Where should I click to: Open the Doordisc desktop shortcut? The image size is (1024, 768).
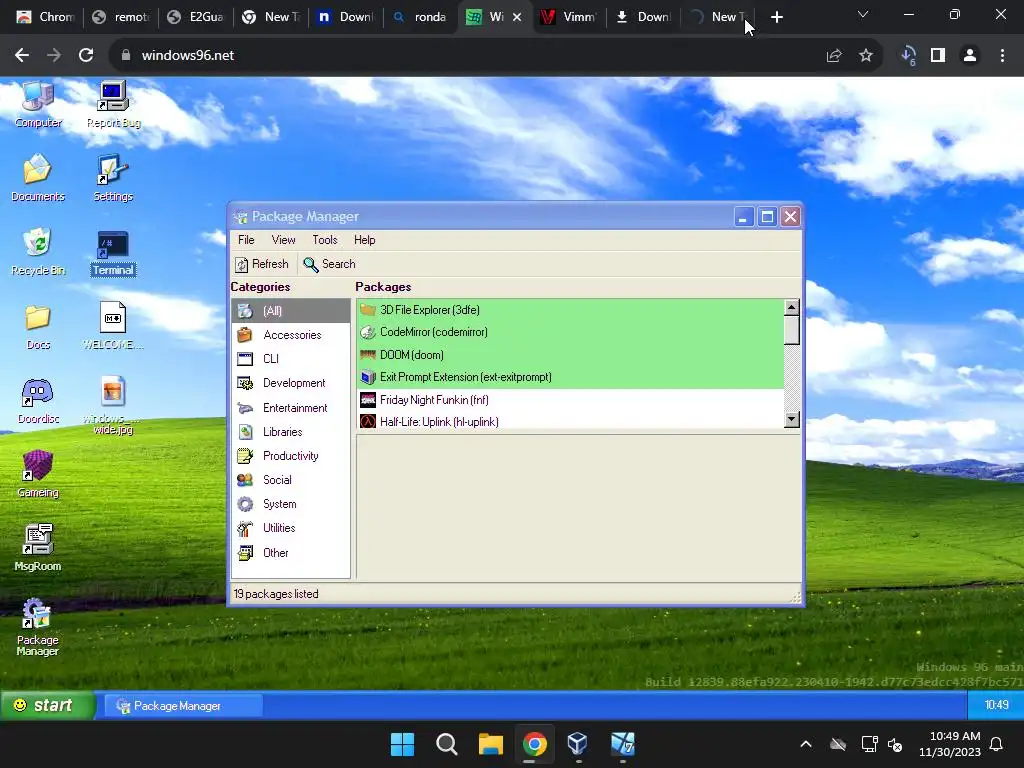click(38, 401)
